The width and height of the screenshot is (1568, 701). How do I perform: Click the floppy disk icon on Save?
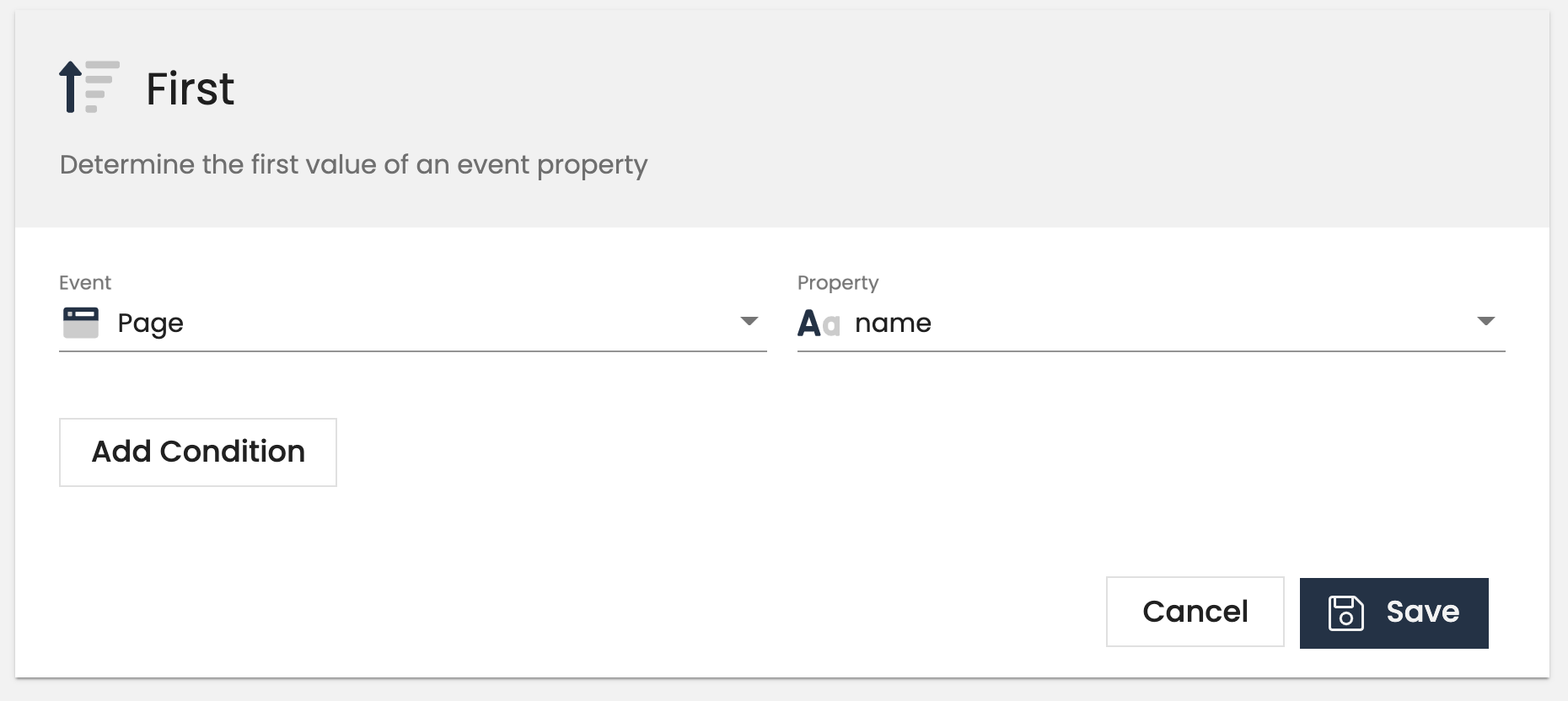(x=1345, y=613)
